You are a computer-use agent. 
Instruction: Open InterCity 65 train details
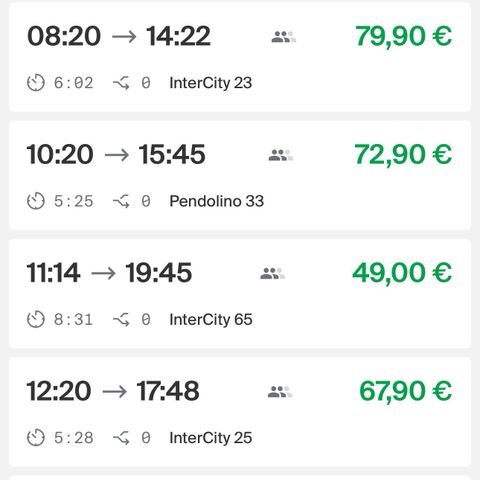pyautogui.click(x=211, y=320)
